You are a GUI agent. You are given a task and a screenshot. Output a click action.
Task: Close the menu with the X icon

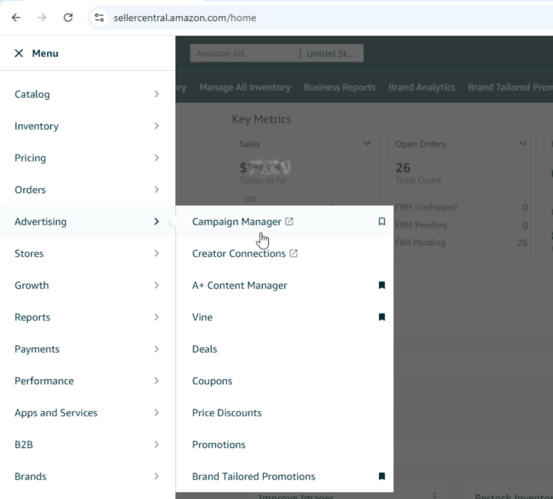click(19, 53)
